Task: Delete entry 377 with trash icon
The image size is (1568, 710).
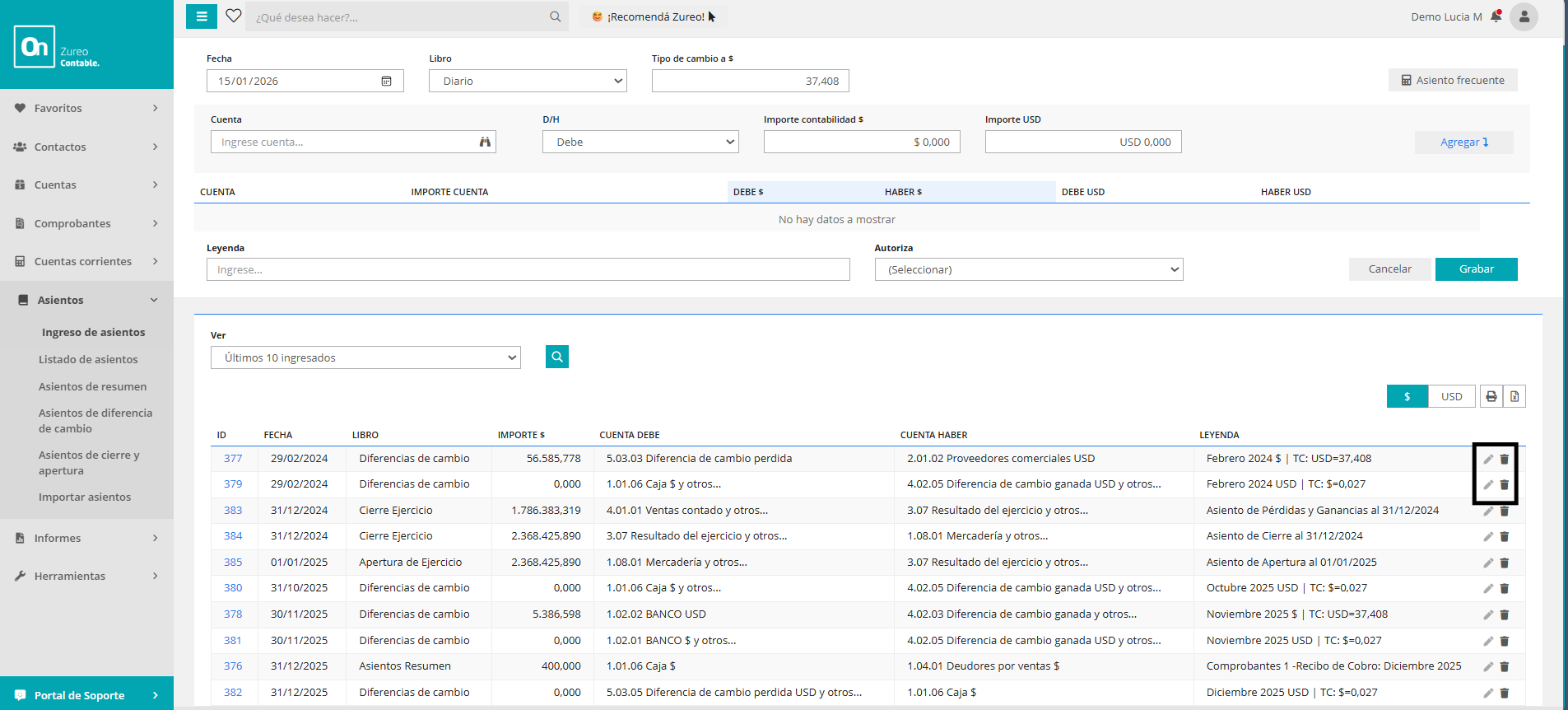Action: pos(1505,459)
